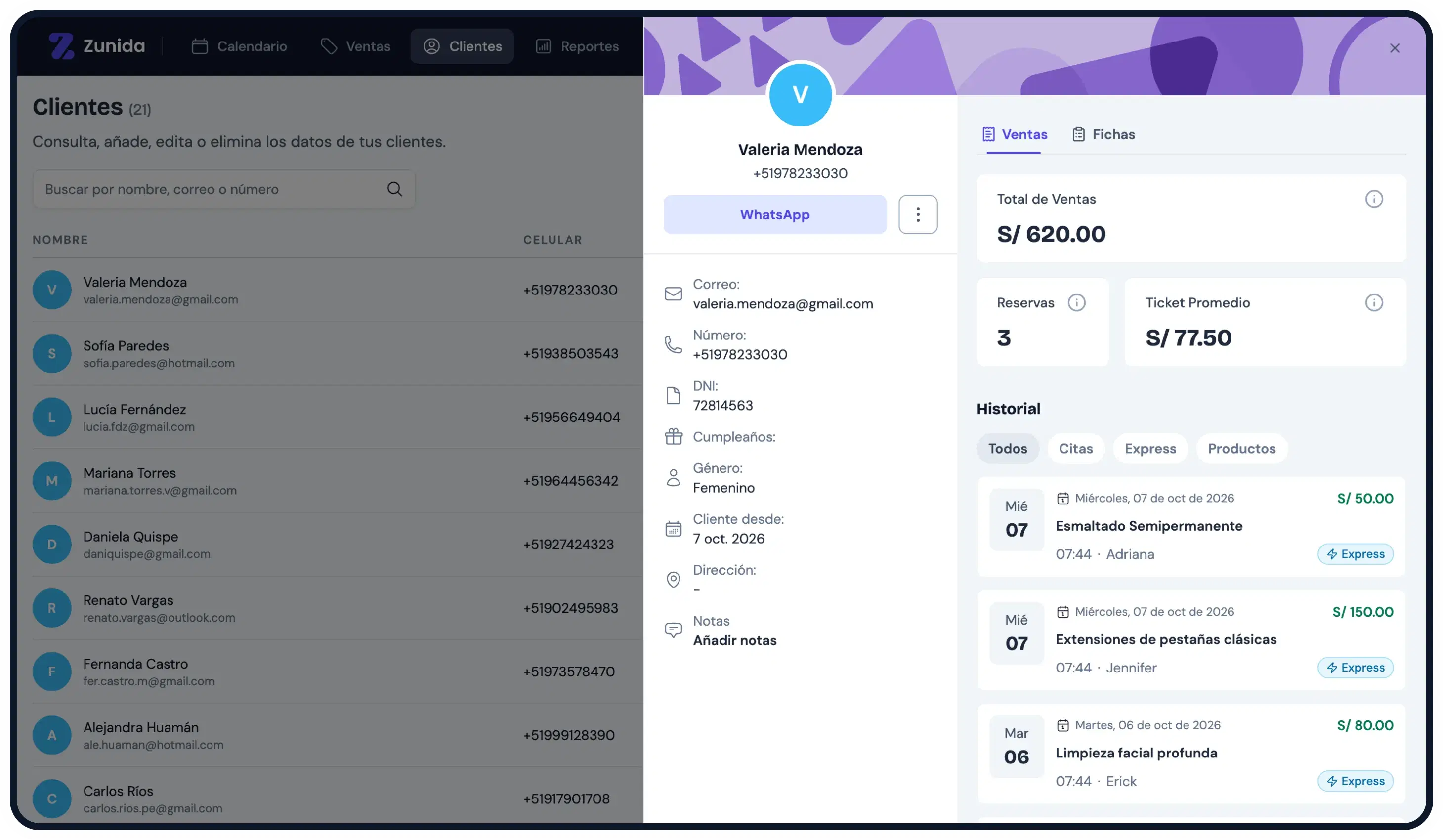Open the Extensiones de pestañas clásicas entry
Screen dimensions: 1443x840
1191,639
